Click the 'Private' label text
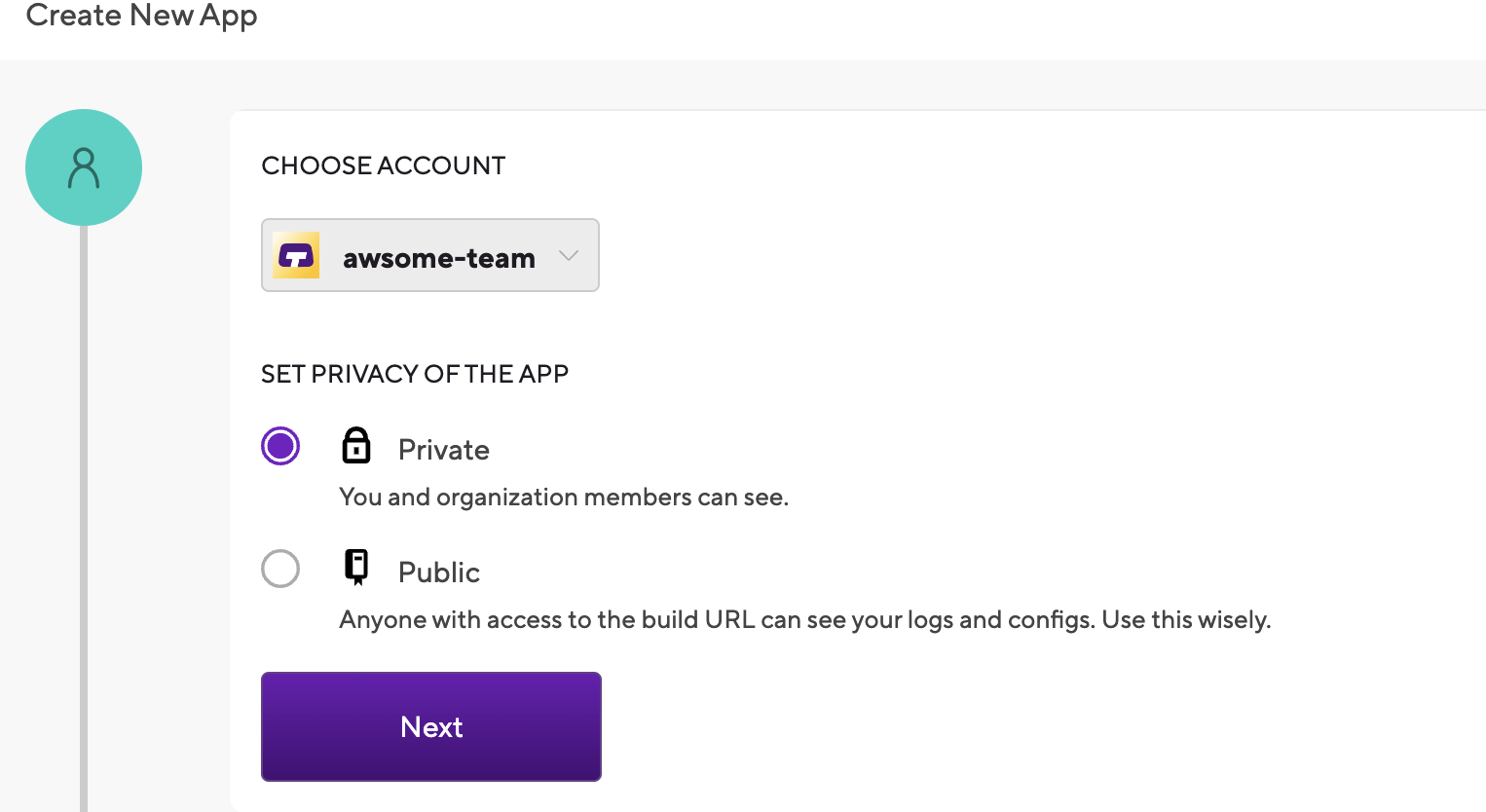1486x812 pixels. point(444,450)
